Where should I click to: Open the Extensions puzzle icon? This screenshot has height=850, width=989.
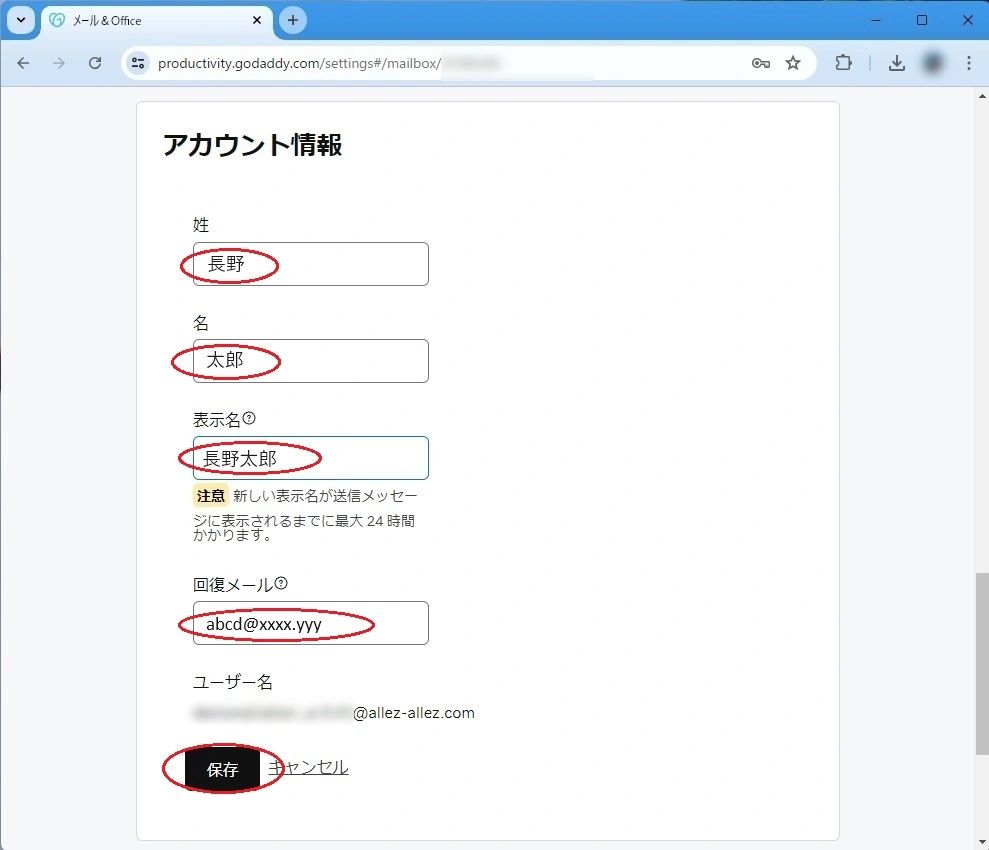pyautogui.click(x=843, y=63)
